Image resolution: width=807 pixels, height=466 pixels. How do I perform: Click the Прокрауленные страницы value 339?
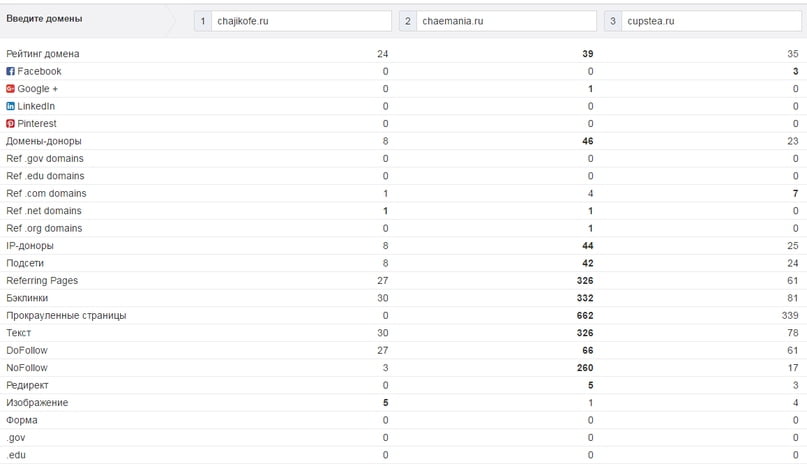coord(790,316)
